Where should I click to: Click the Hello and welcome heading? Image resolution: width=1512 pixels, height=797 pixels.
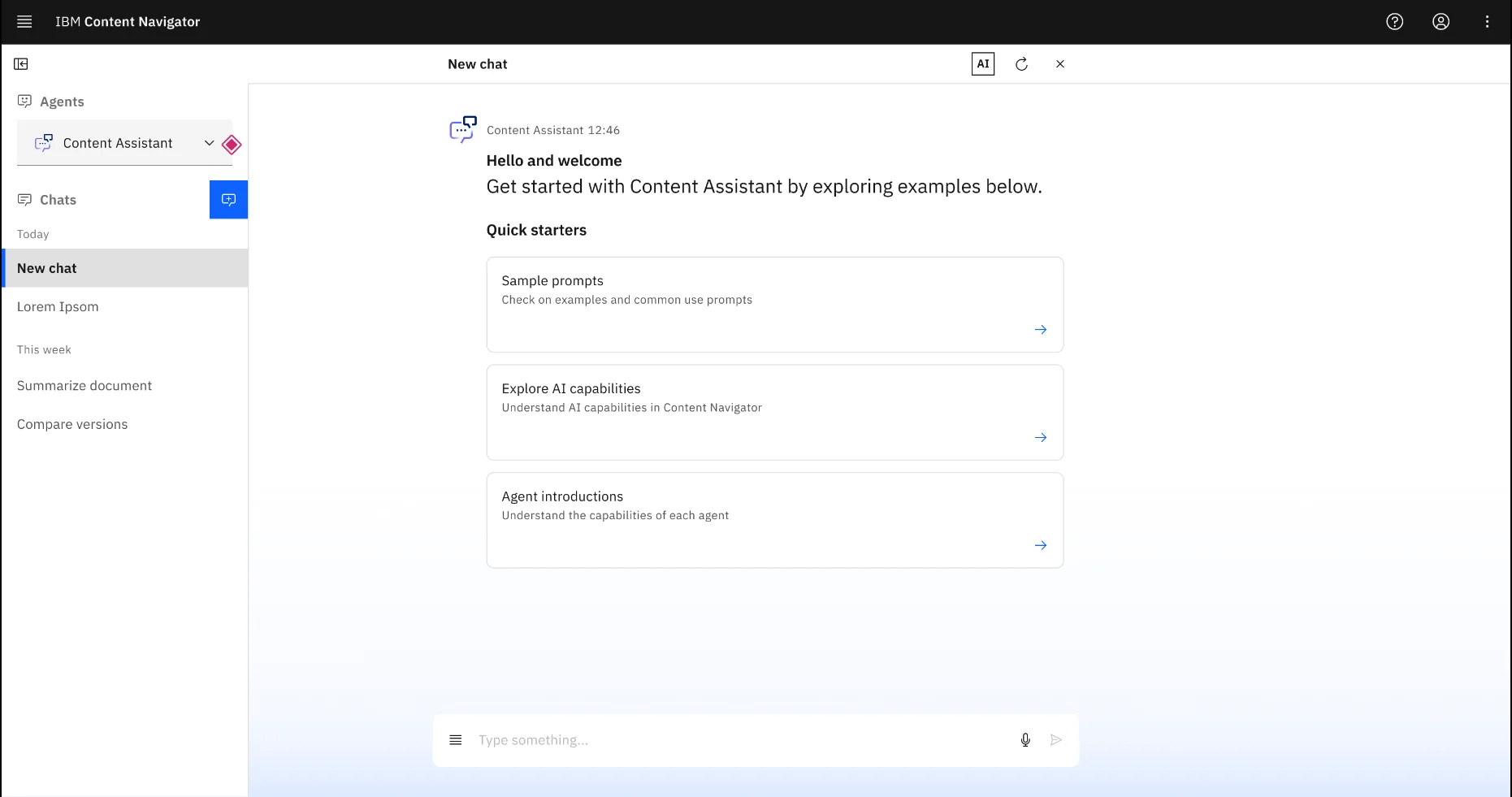(x=554, y=161)
